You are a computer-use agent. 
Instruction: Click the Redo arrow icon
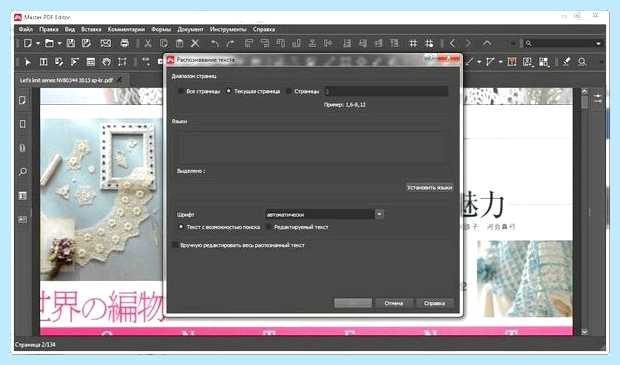click(x=231, y=43)
